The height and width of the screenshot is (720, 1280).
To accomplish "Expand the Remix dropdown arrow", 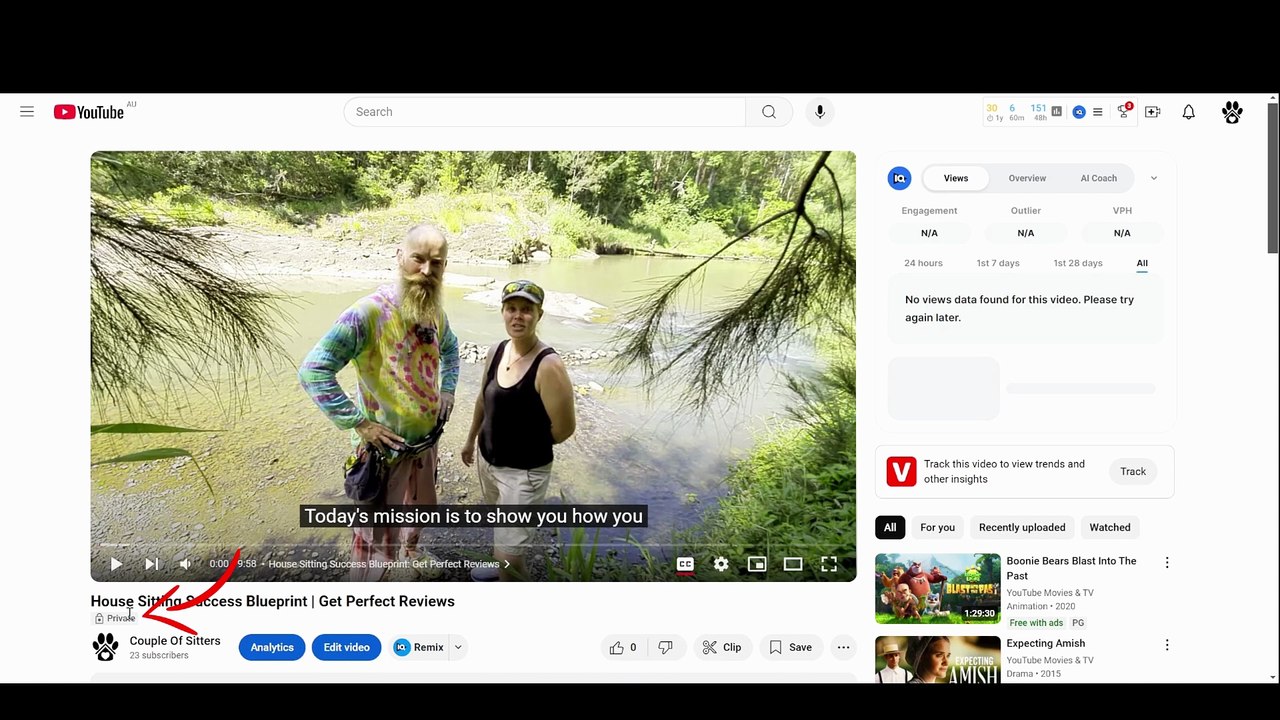I will 458,647.
